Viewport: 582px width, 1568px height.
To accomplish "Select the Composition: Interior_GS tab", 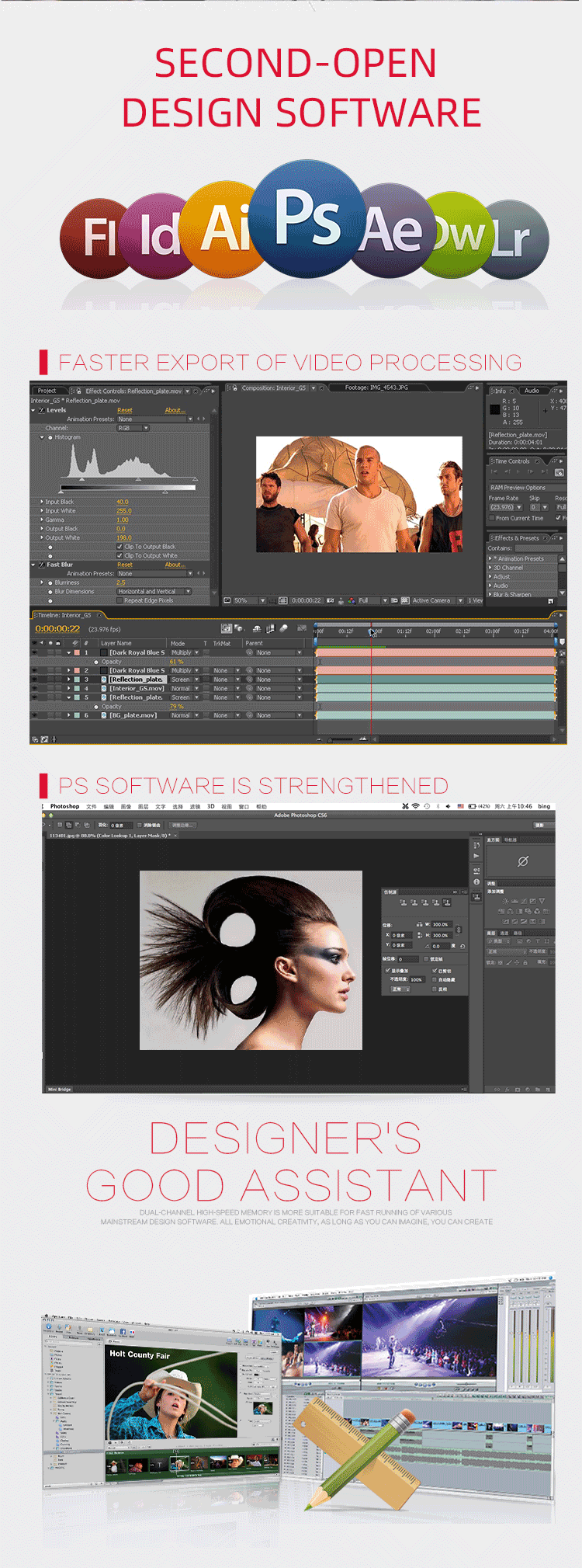I will pos(273,388).
